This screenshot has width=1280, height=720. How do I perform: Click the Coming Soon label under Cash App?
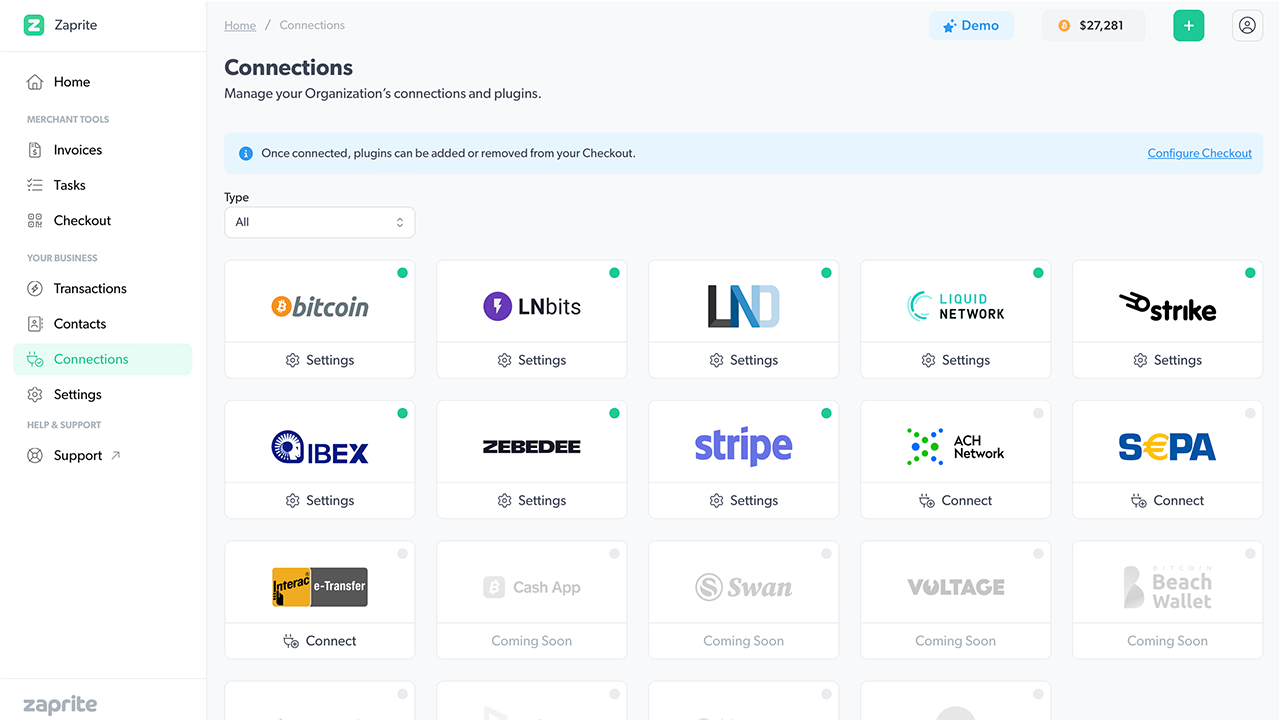[x=532, y=641]
